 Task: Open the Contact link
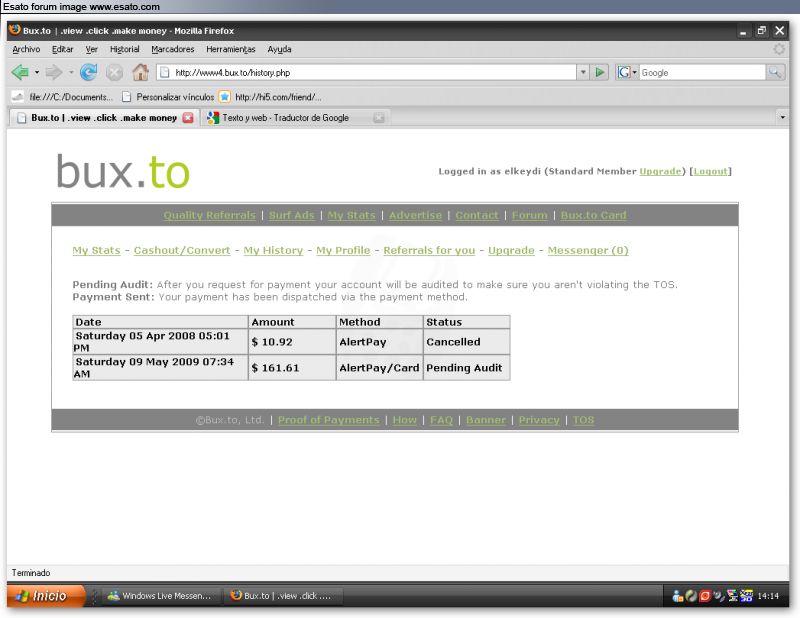pyautogui.click(x=477, y=215)
